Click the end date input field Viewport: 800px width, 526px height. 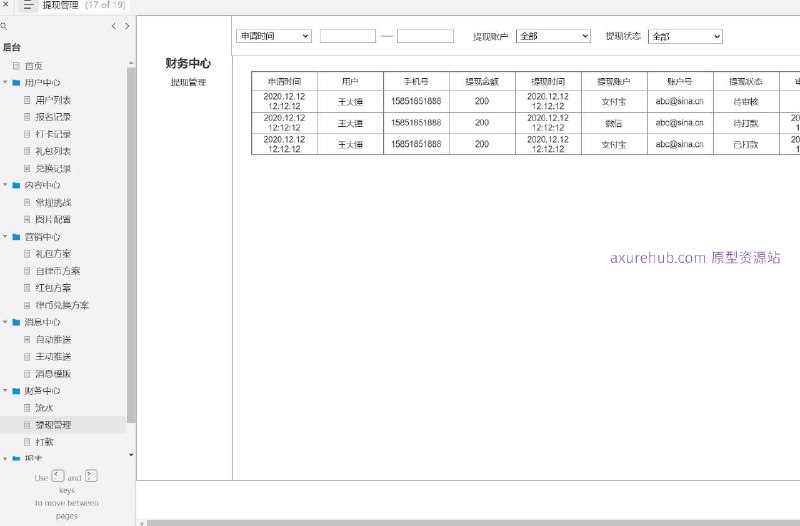pyautogui.click(x=426, y=36)
